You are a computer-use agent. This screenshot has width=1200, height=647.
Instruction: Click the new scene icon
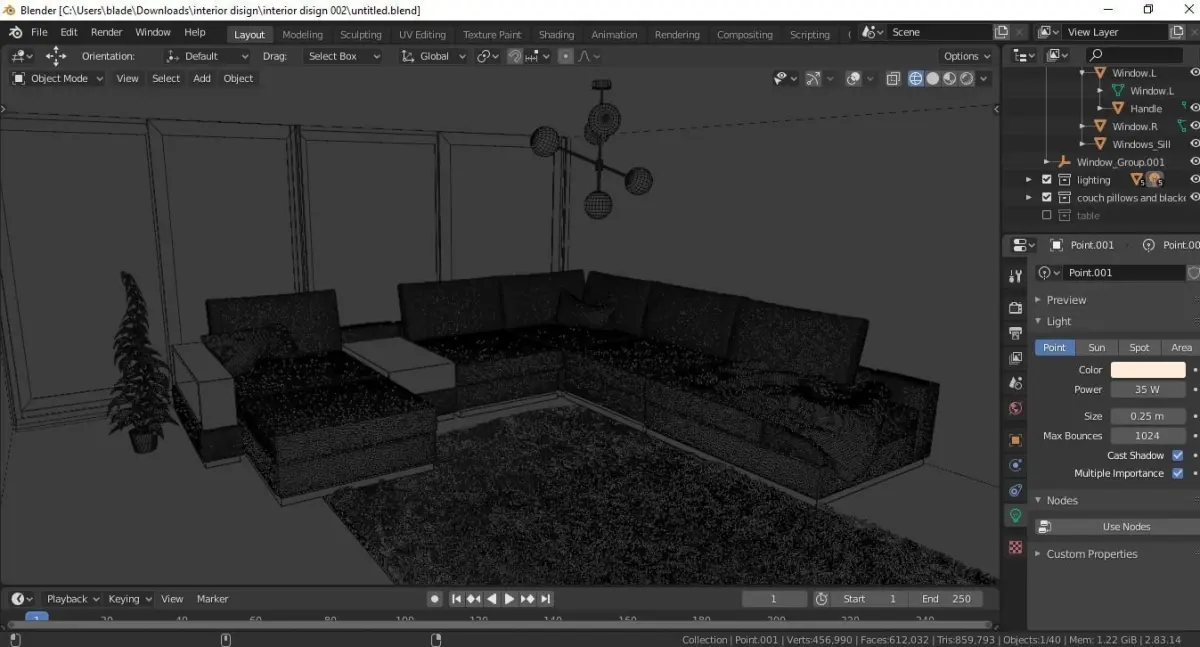click(x=1002, y=33)
